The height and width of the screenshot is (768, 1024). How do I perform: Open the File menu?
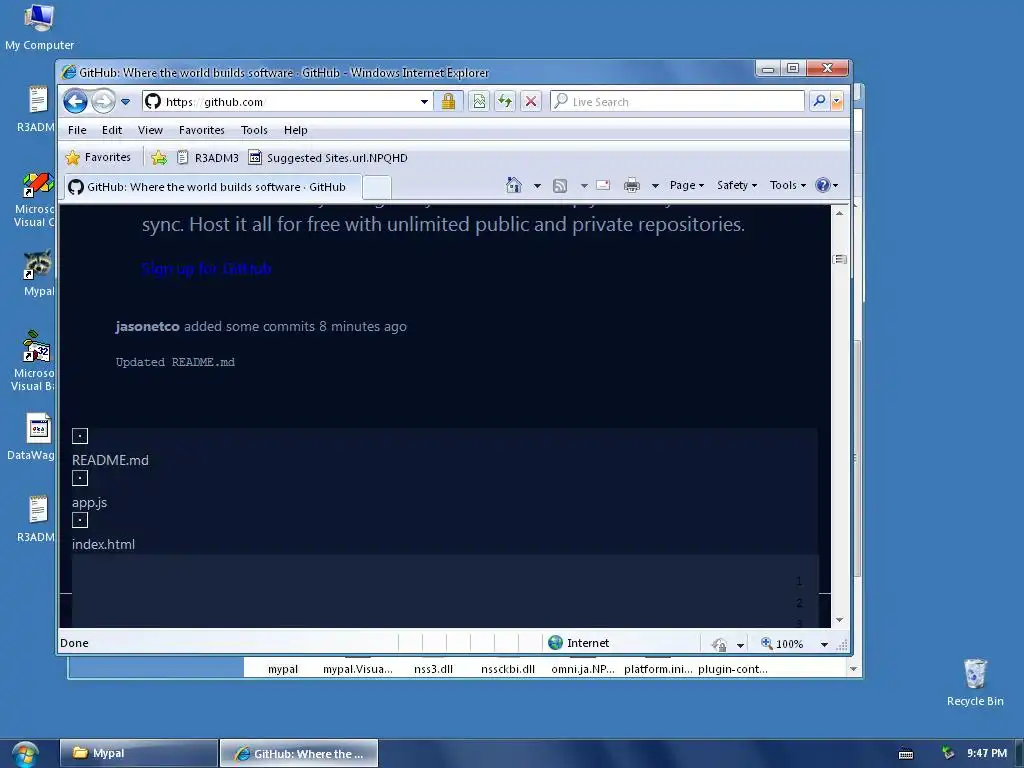77,130
